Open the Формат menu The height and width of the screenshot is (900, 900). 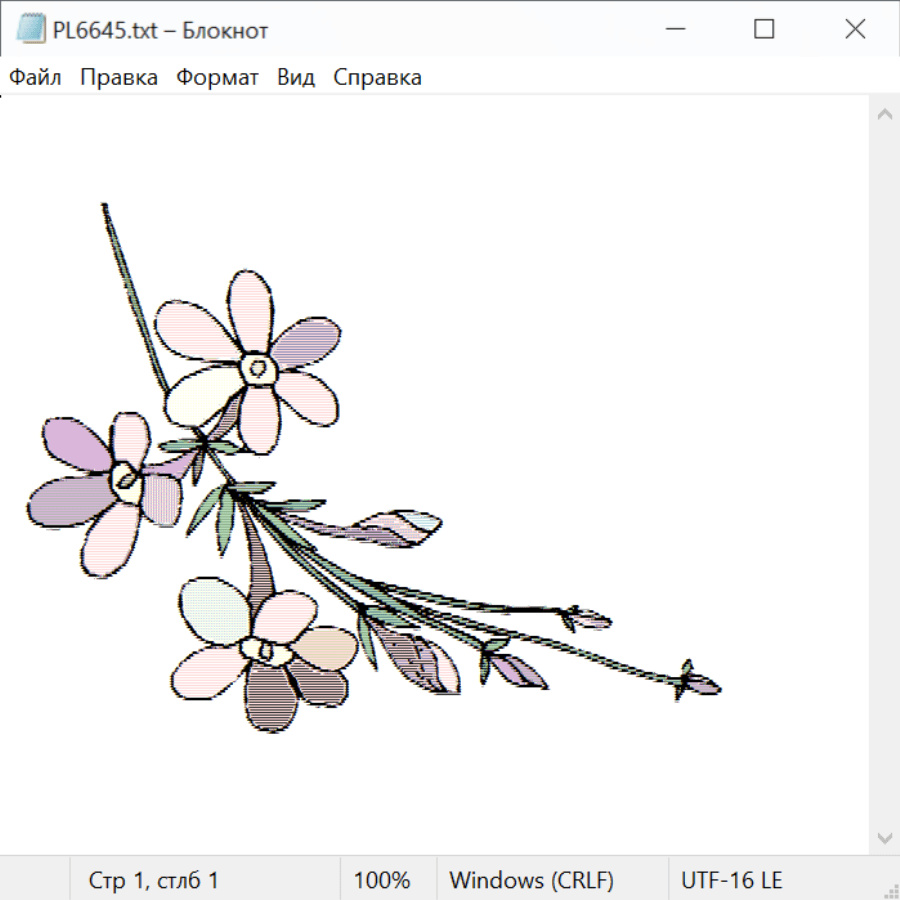tap(217, 78)
